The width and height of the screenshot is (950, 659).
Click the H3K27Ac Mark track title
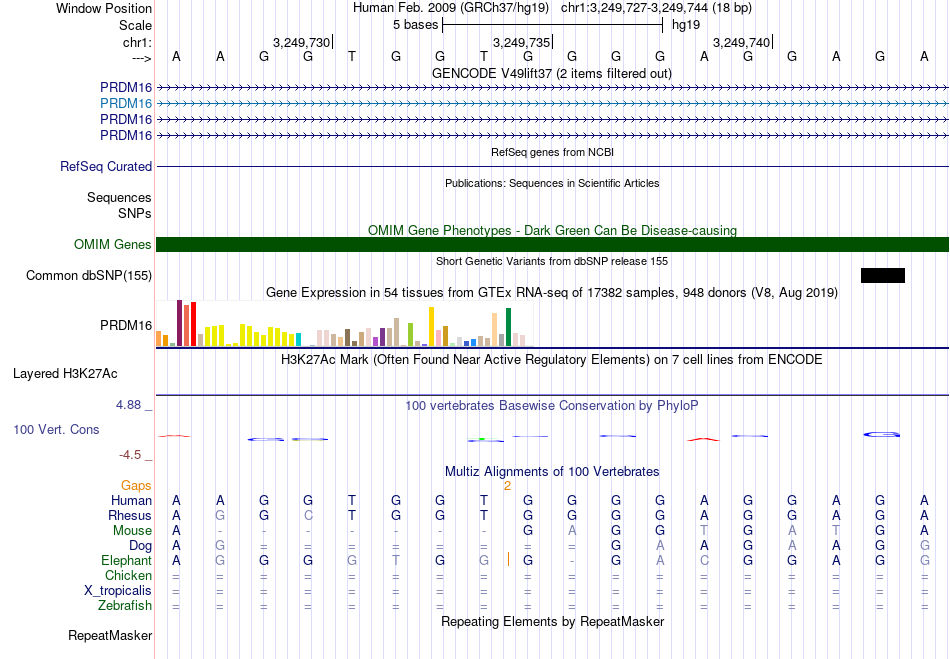tap(552, 359)
